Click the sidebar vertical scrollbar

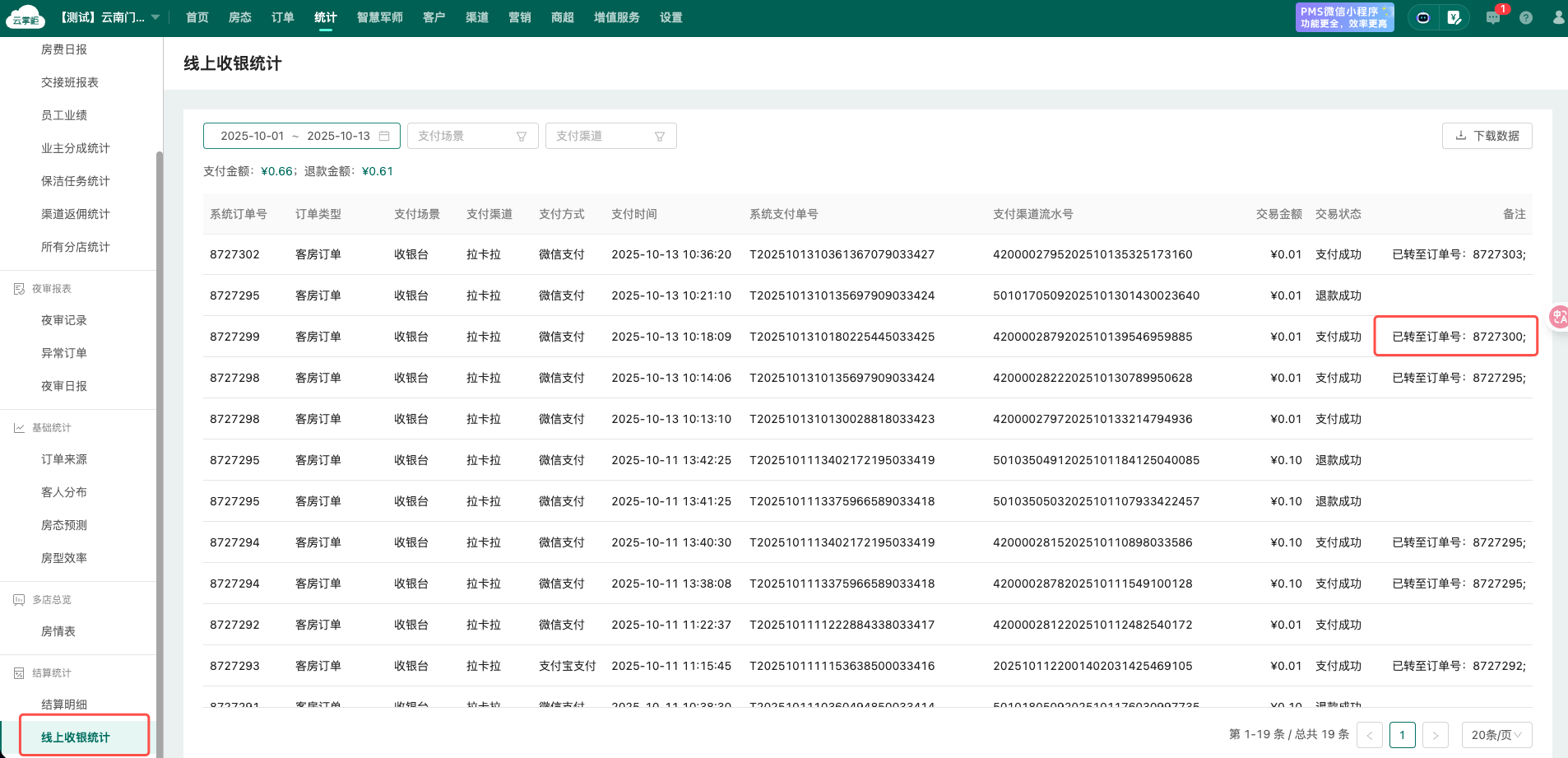click(x=160, y=453)
